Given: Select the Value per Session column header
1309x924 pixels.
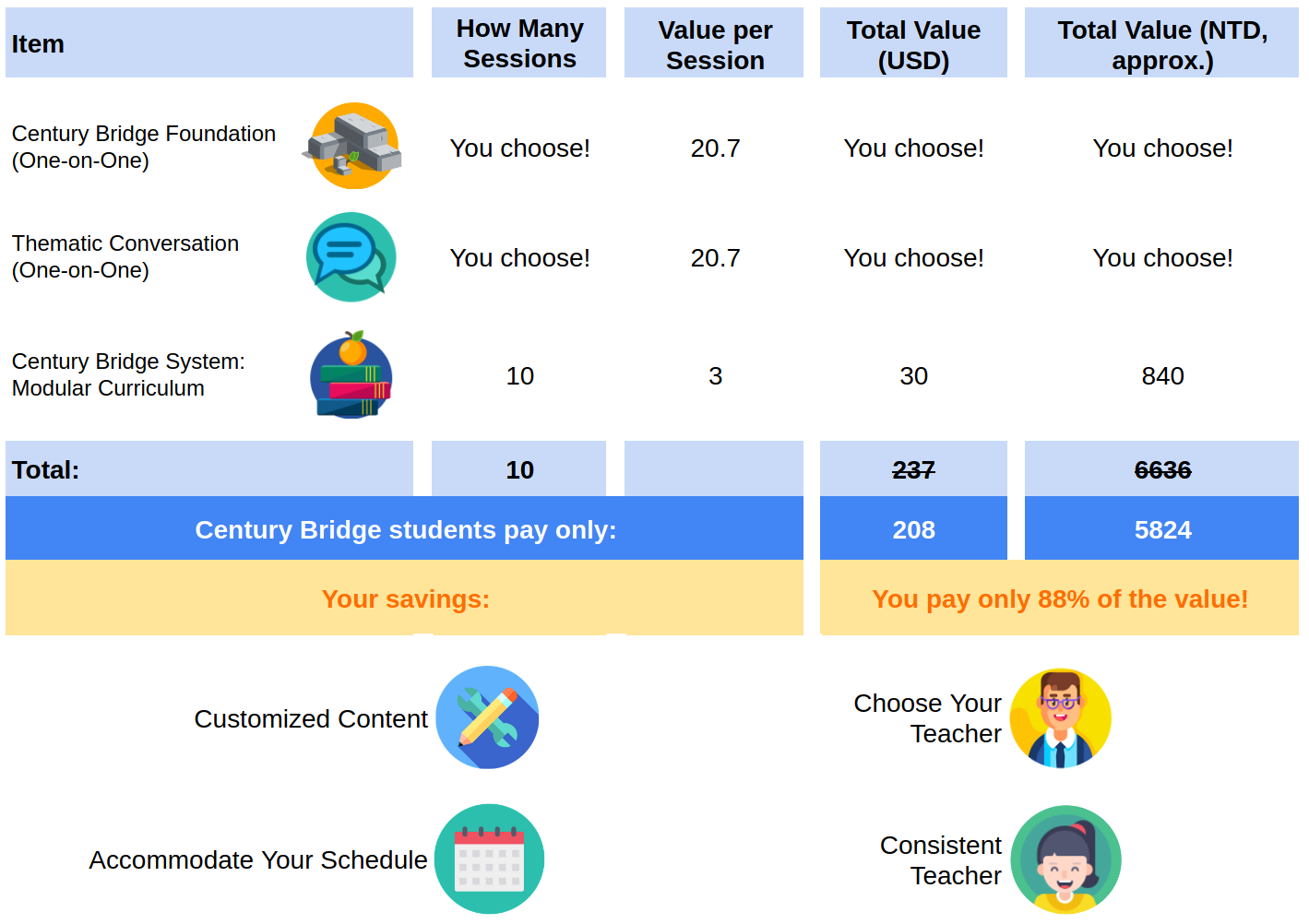Looking at the screenshot, I should [715, 43].
